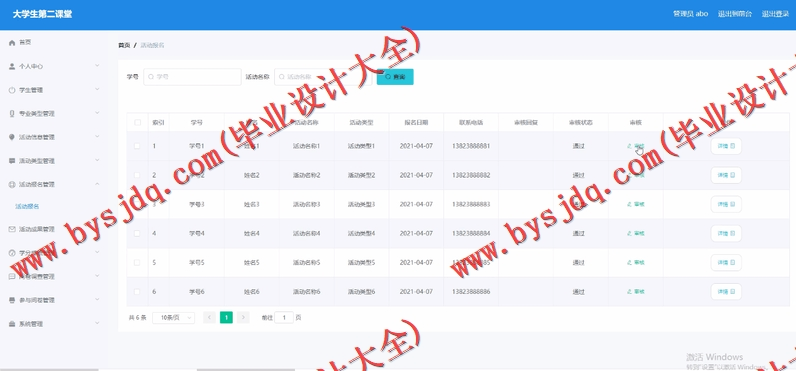The width and height of the screenshot is (796, 371).
Task: Open 详情 for row 学号5
Action: point(726,263)
